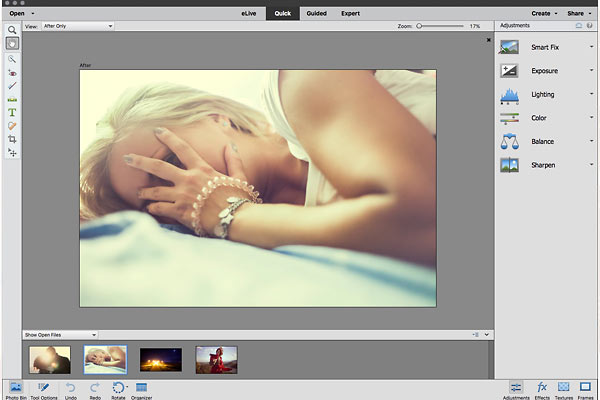
Task: Expand the Smart Fix adjustment arrow
Action: tap(591, 47)
